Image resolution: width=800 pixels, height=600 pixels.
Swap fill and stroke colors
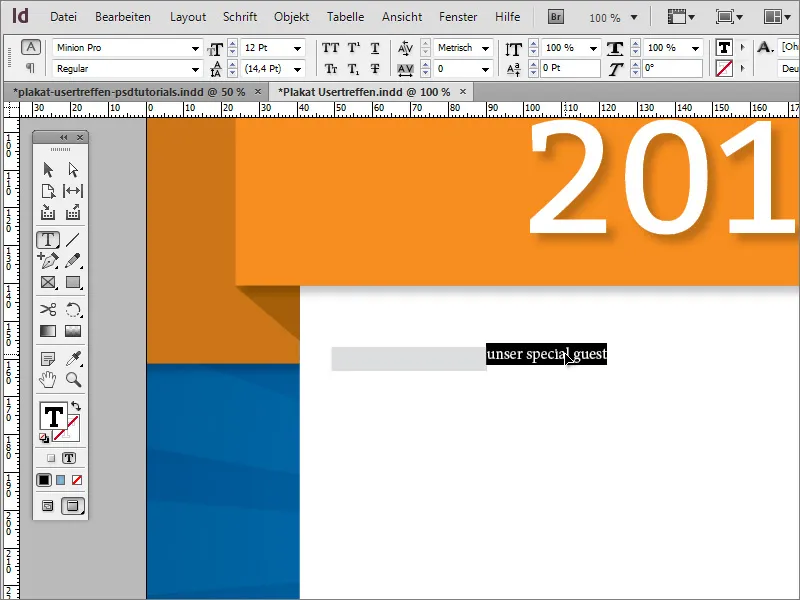click(77, 407)
